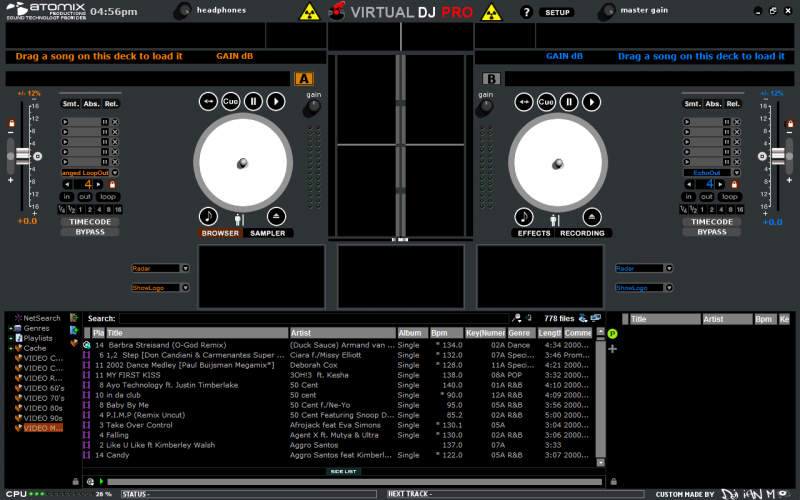Play the first cue point slot on deck A
Viewport: 800px width, 500px height.
click(65, 122)
